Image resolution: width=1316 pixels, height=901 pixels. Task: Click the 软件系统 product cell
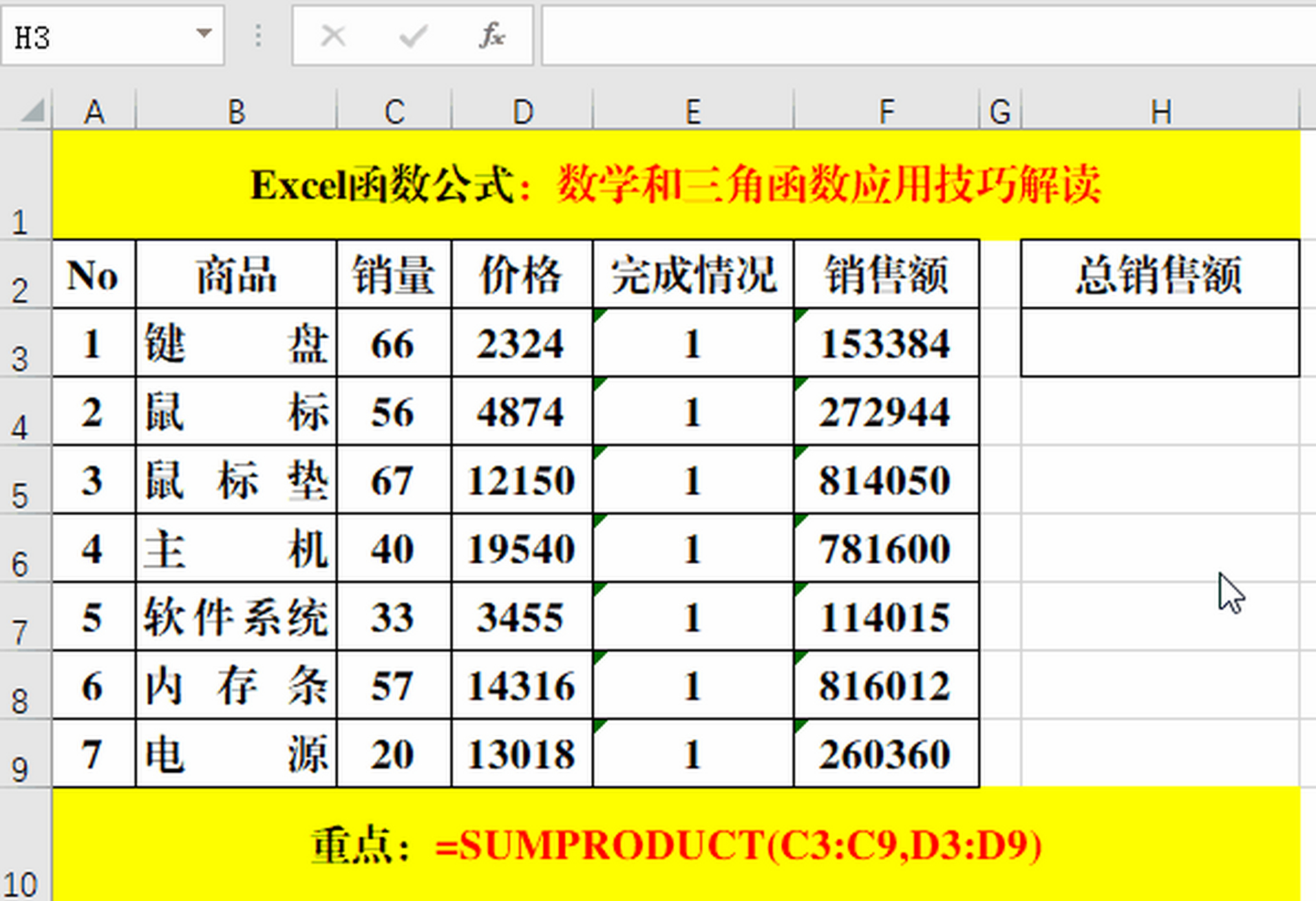pyautogui.click(x=236, y=617)
